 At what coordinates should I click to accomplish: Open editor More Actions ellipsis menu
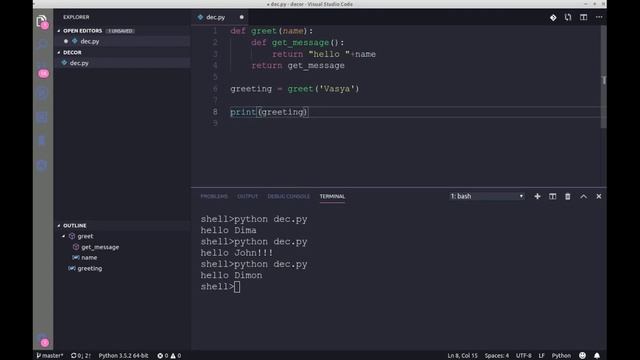click(x=599, y=17)
